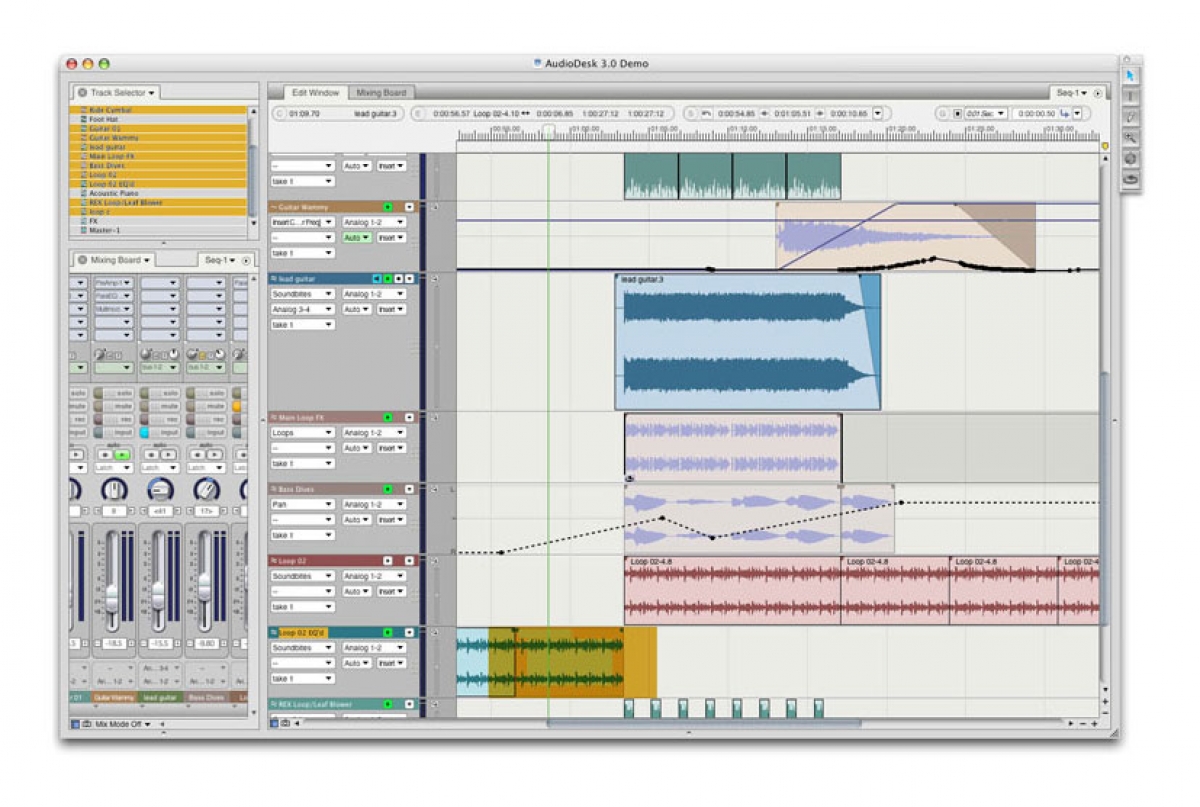Image resolution: width=1200 pixels, height=807 pixels.
Task: Open the Loops dropdown on Main Loop FX track
Action: (x=302, y=433)
